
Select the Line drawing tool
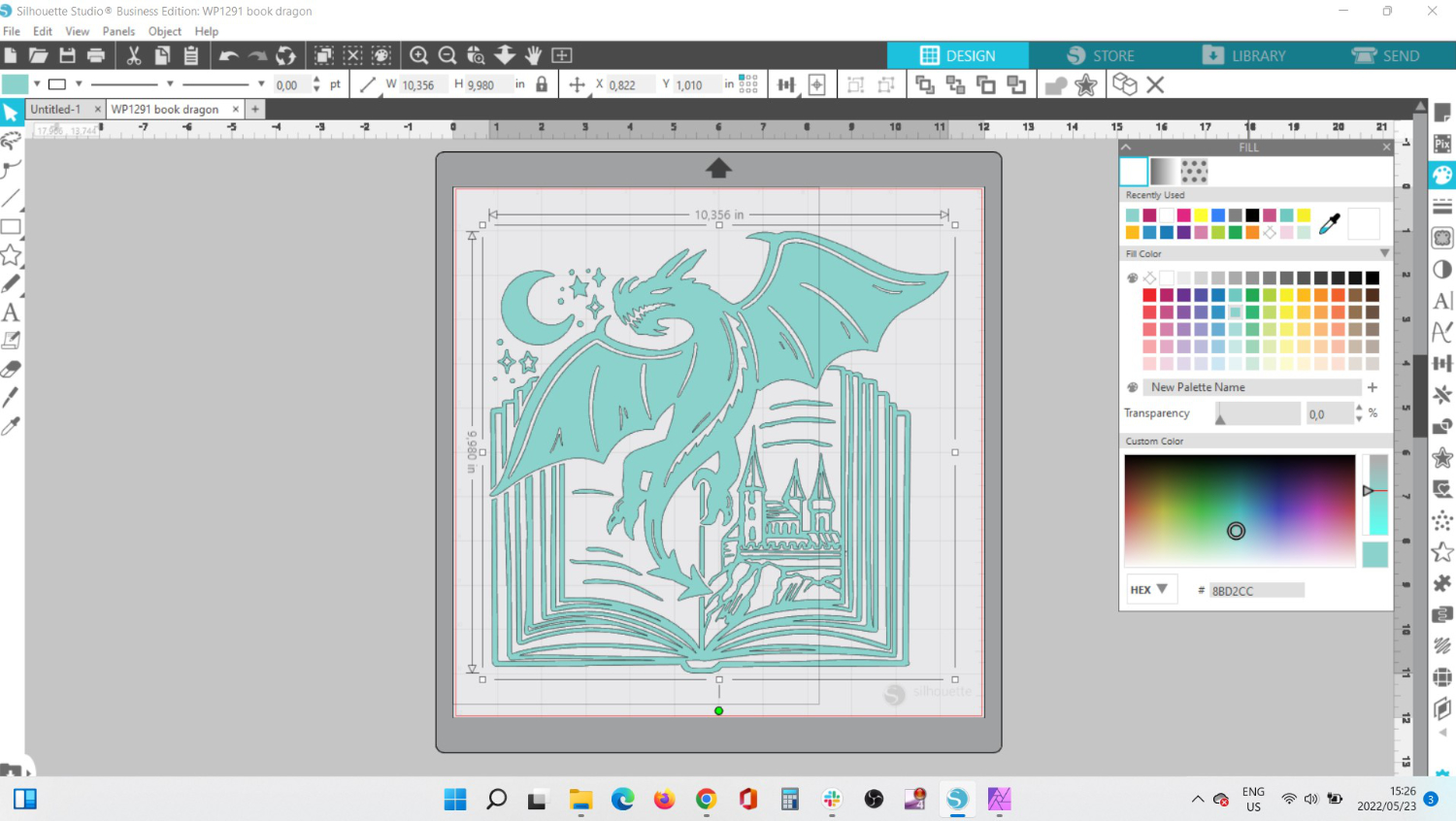pos(11,198)
